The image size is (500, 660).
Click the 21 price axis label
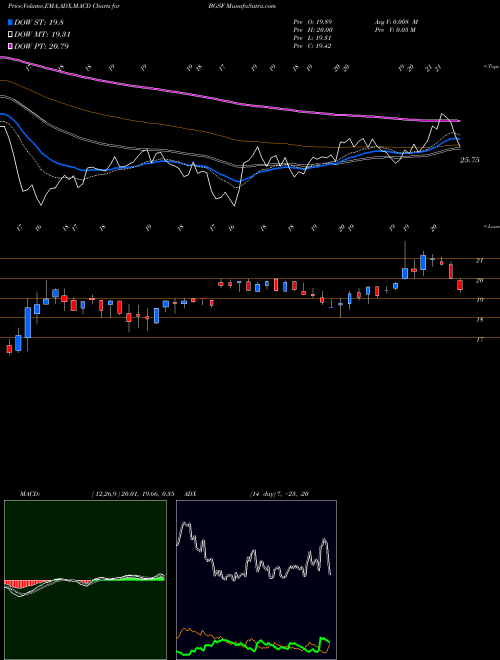479,261
